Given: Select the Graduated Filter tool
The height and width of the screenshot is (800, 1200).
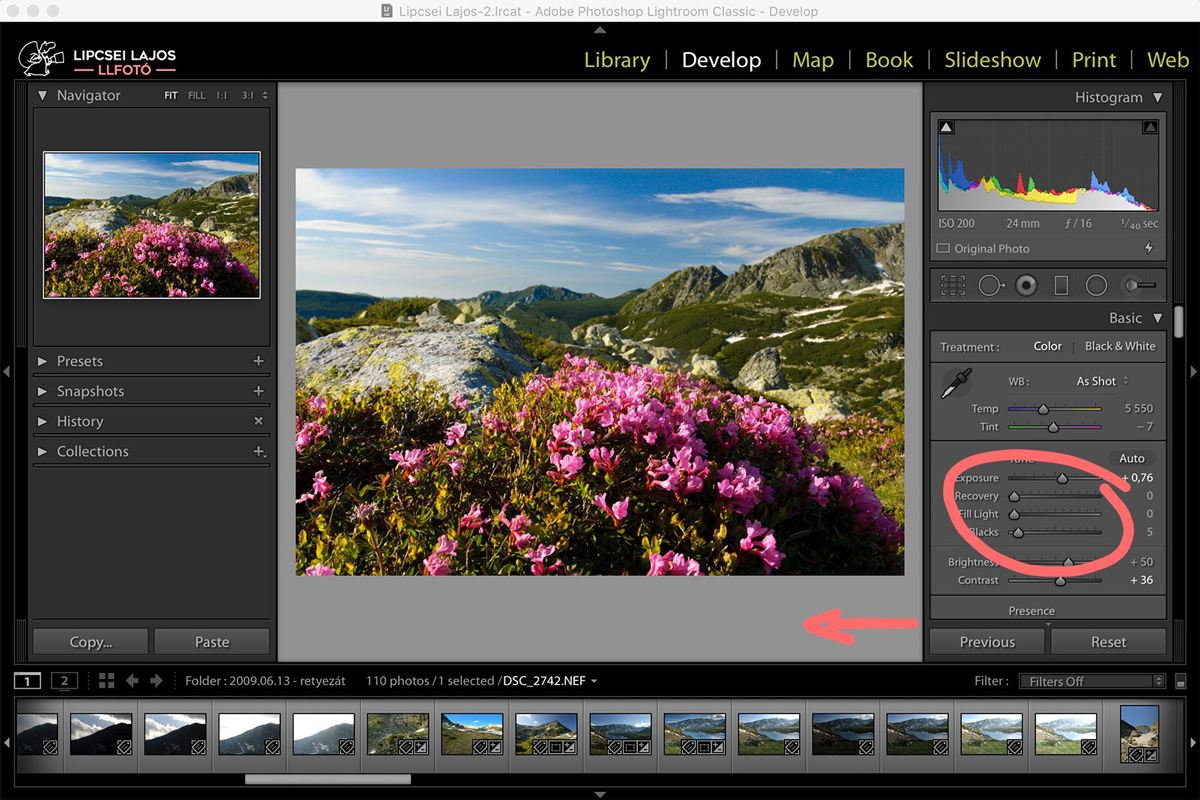Looking at the screenshot, I should pos(1061,285).
